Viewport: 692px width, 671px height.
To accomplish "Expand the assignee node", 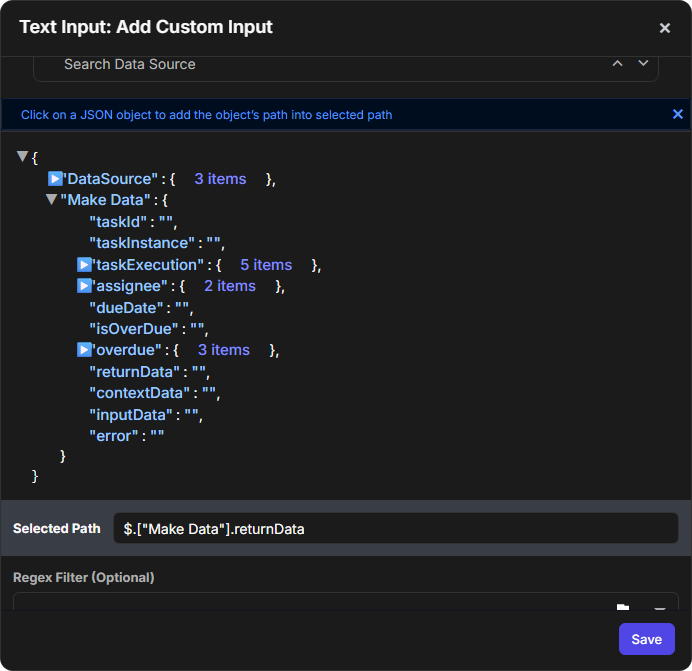I will [84, 286].
